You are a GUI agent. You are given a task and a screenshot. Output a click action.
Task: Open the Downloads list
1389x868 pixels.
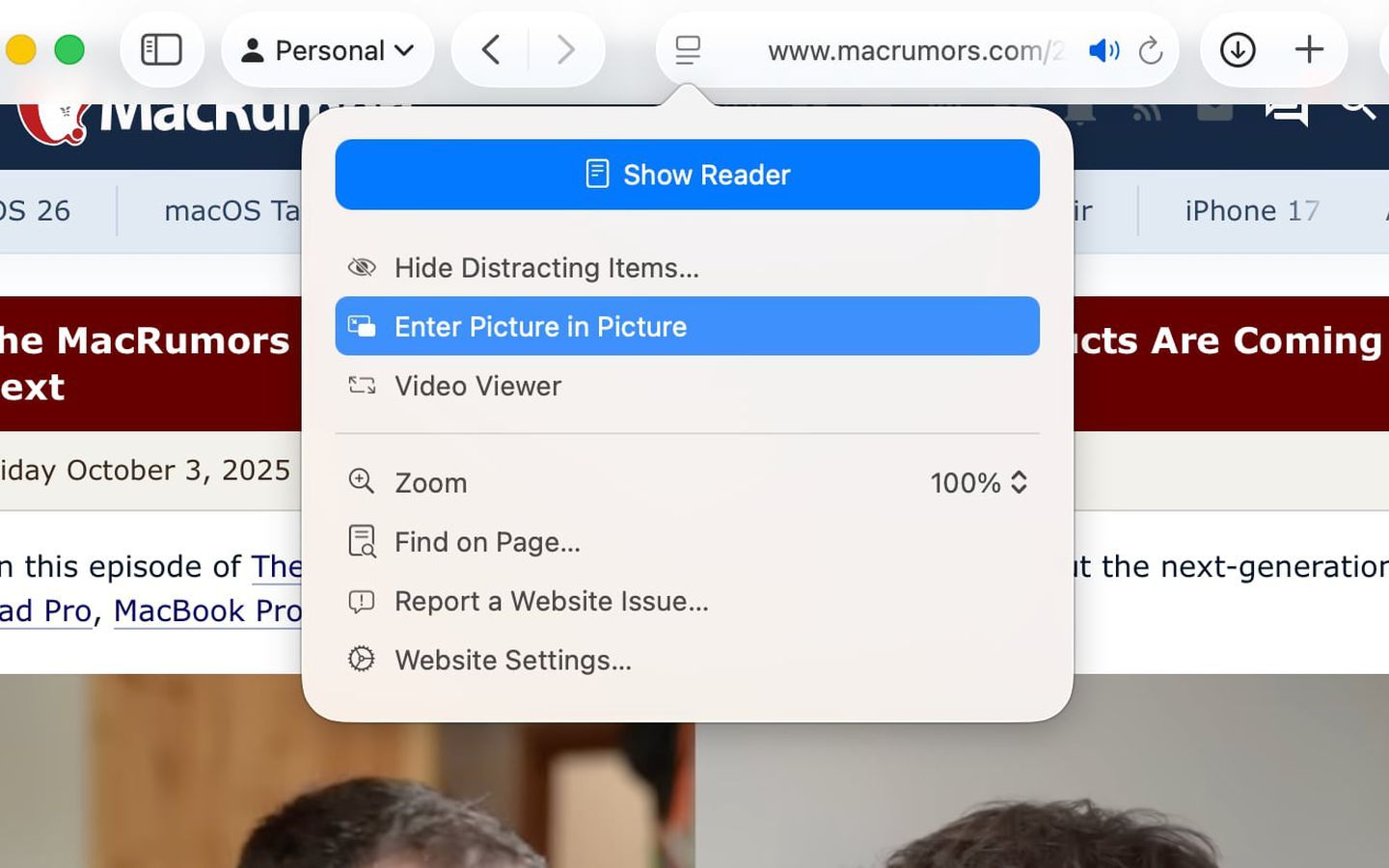pyautogui.click(x=1238, y=50)
